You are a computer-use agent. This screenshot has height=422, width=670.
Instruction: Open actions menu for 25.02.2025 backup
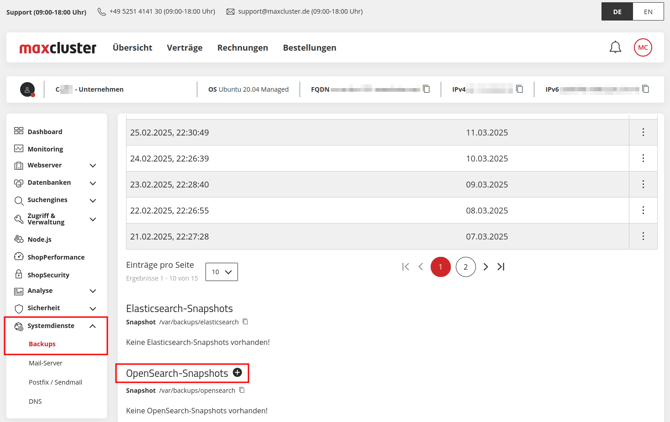pos(643,132)
